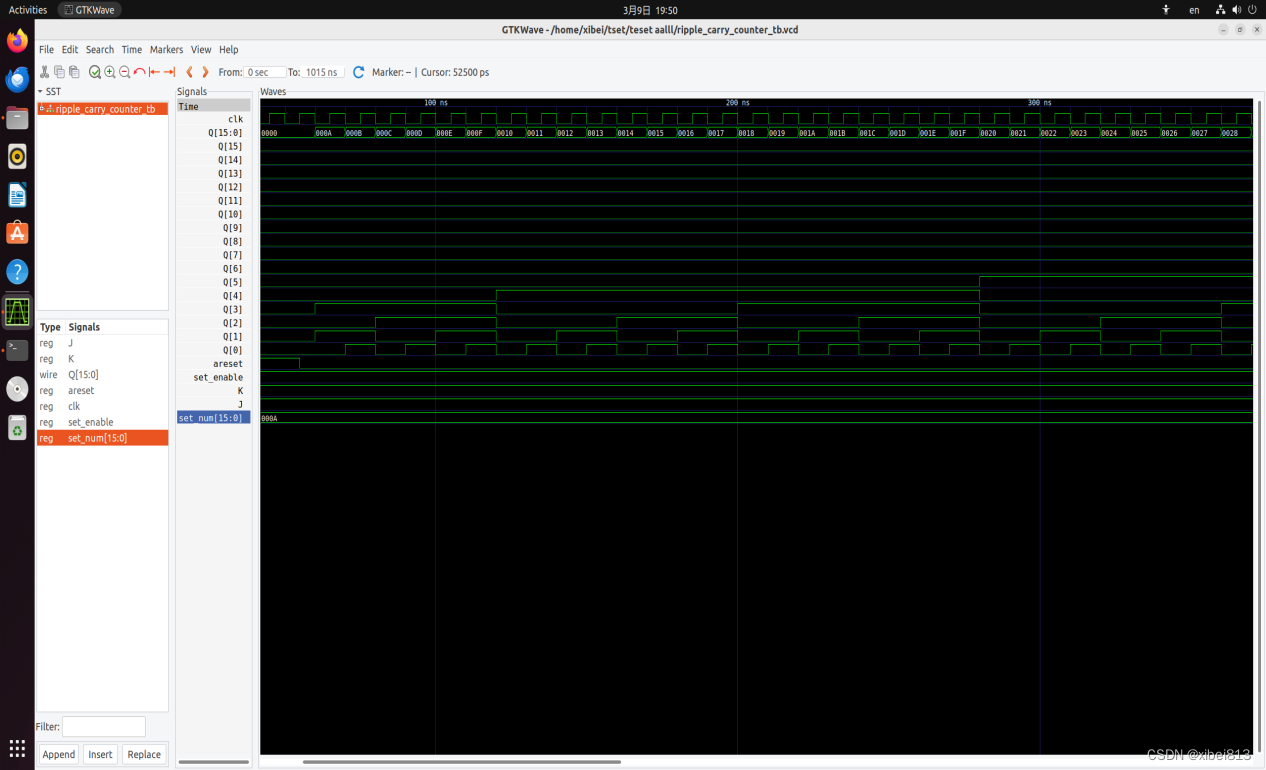Open the Help dock icon
Viewport: 1266px width, 770px height.
pos(17,271)
